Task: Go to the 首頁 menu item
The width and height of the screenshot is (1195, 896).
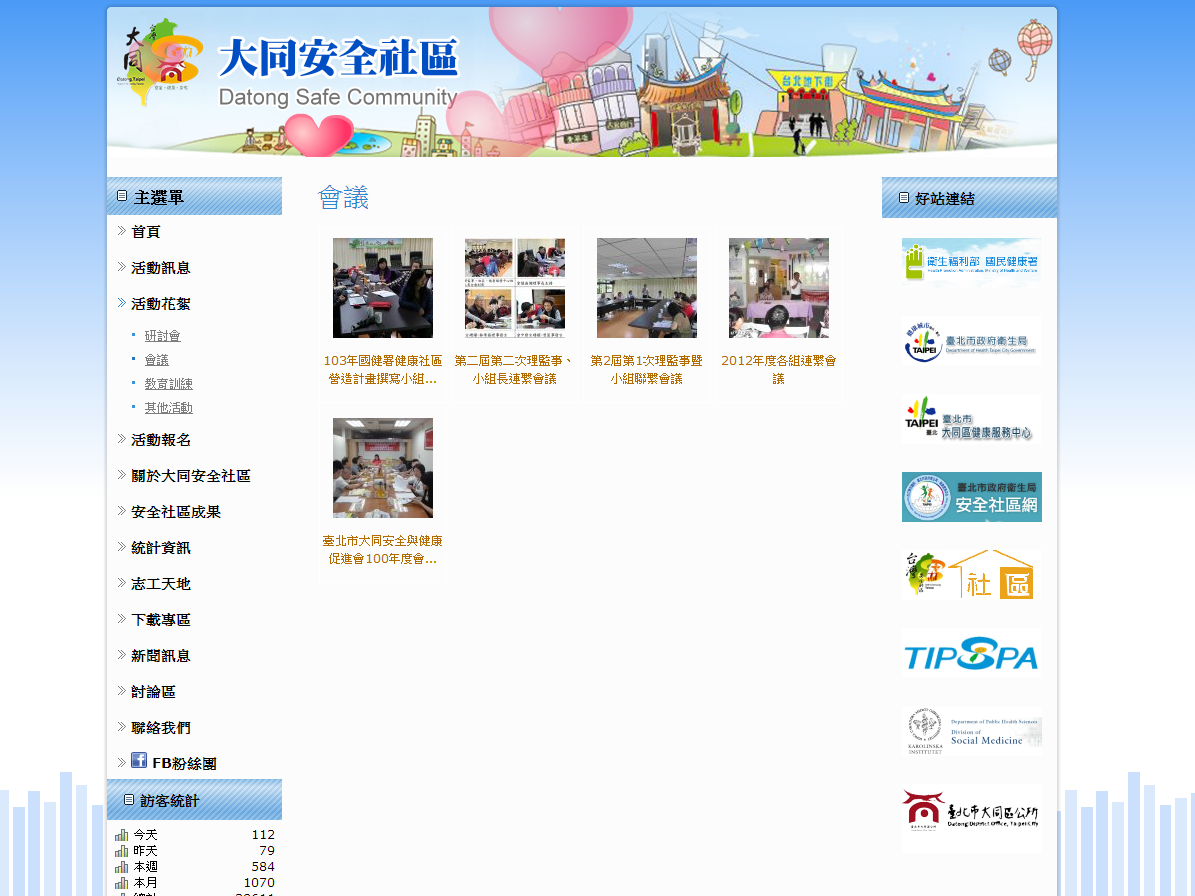Action: [146, 232]
